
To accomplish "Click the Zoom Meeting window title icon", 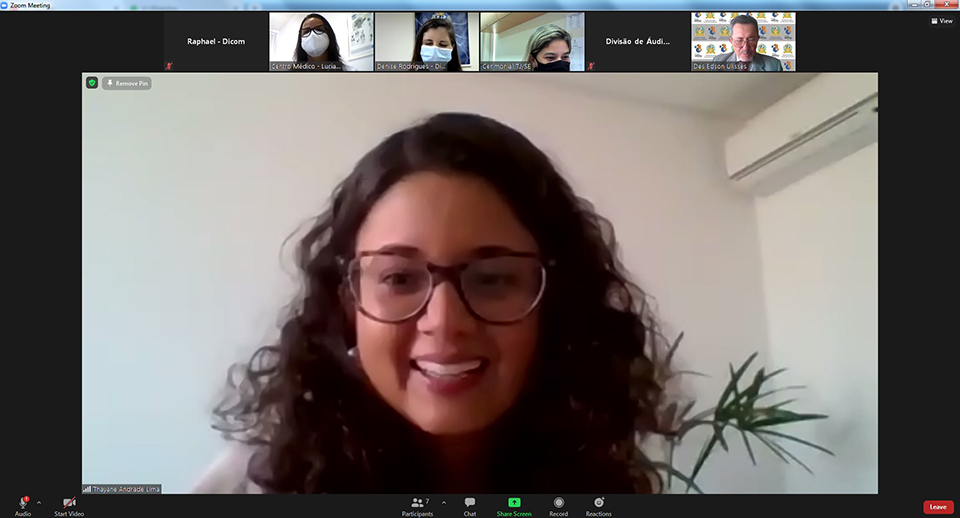I will click(6, 5).
